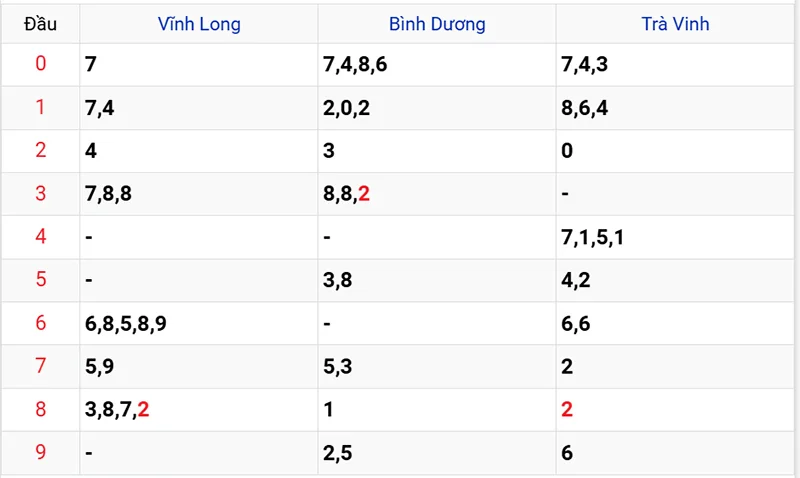Screen dimensions: 800x478
Task: Click the red head number 3
Action: [x=40, y=193]
